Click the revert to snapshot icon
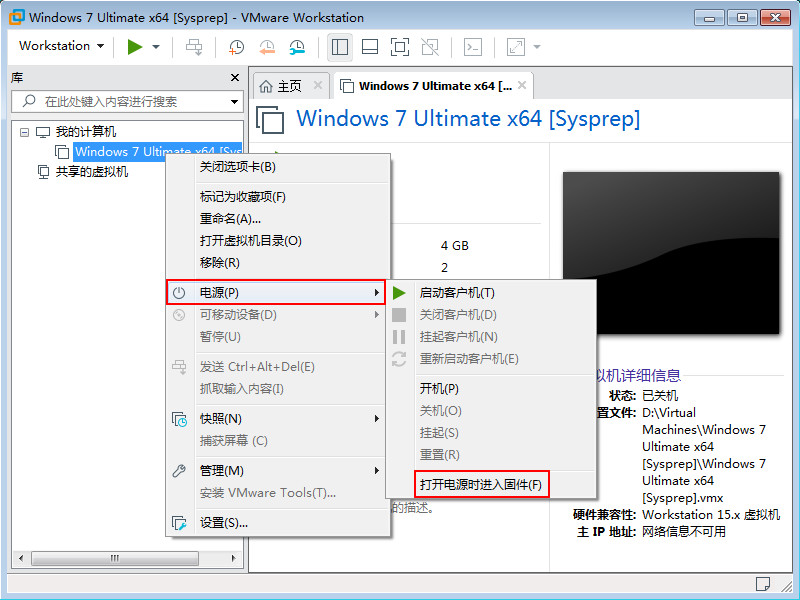This screenshot has width=800, height=600. (267, 47)
